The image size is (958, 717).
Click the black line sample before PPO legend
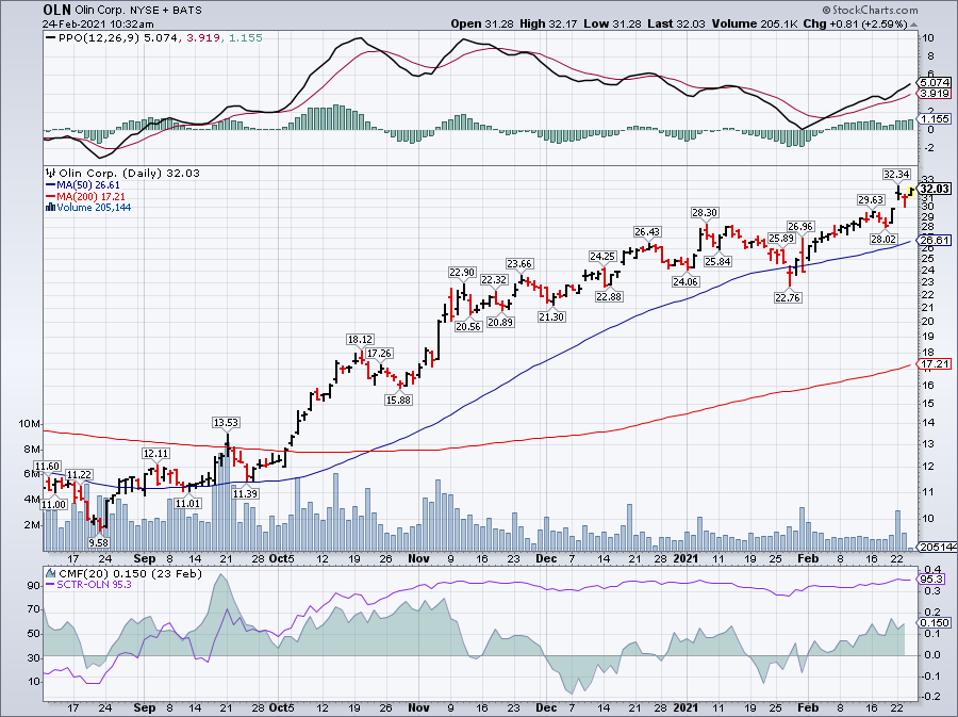pos(50,38)
